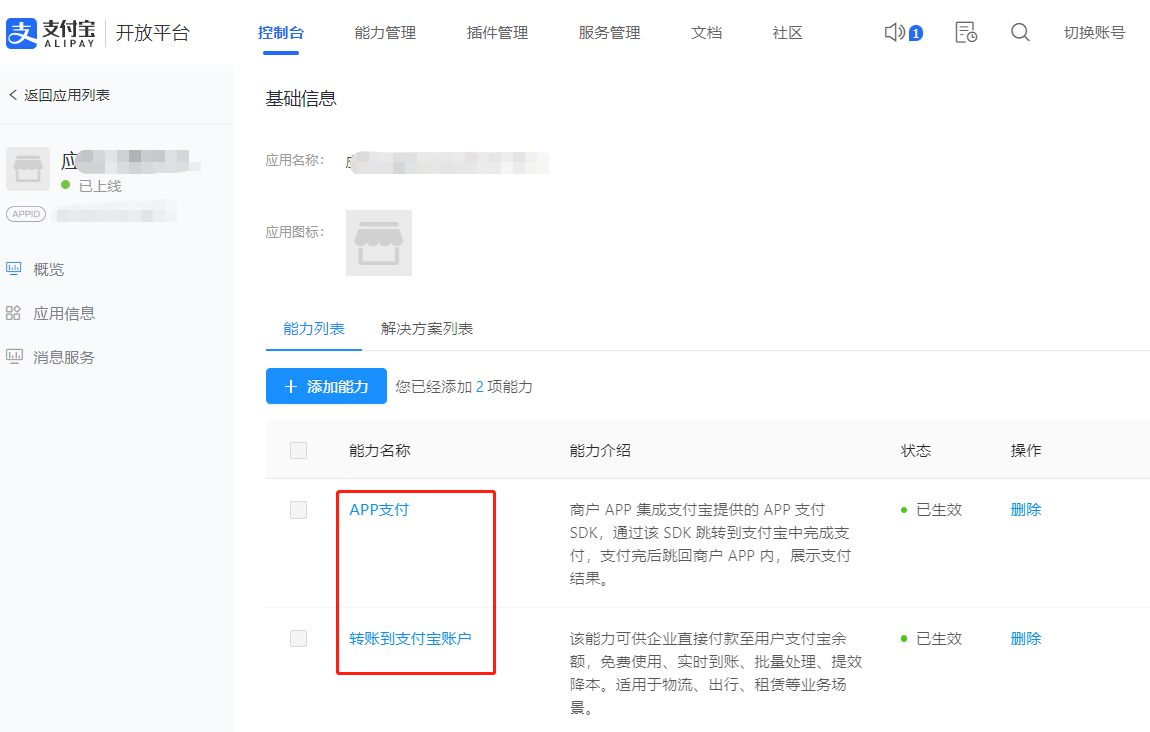Screen dimensions: 1150x732
Task: Open 消息服务 in the sidebar
Action: pos(64,357)
